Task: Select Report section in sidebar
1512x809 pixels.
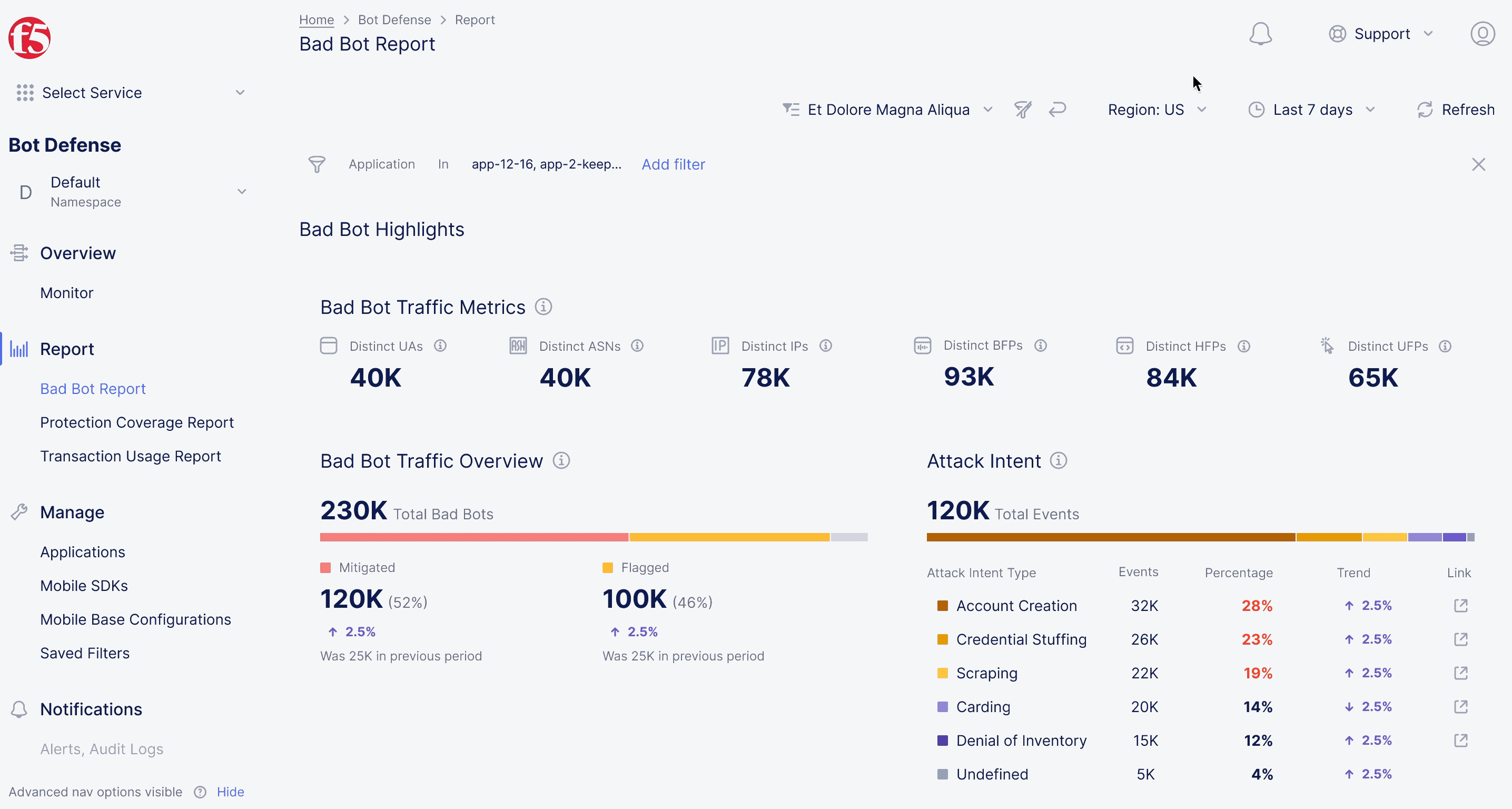Action: [67, 349]
